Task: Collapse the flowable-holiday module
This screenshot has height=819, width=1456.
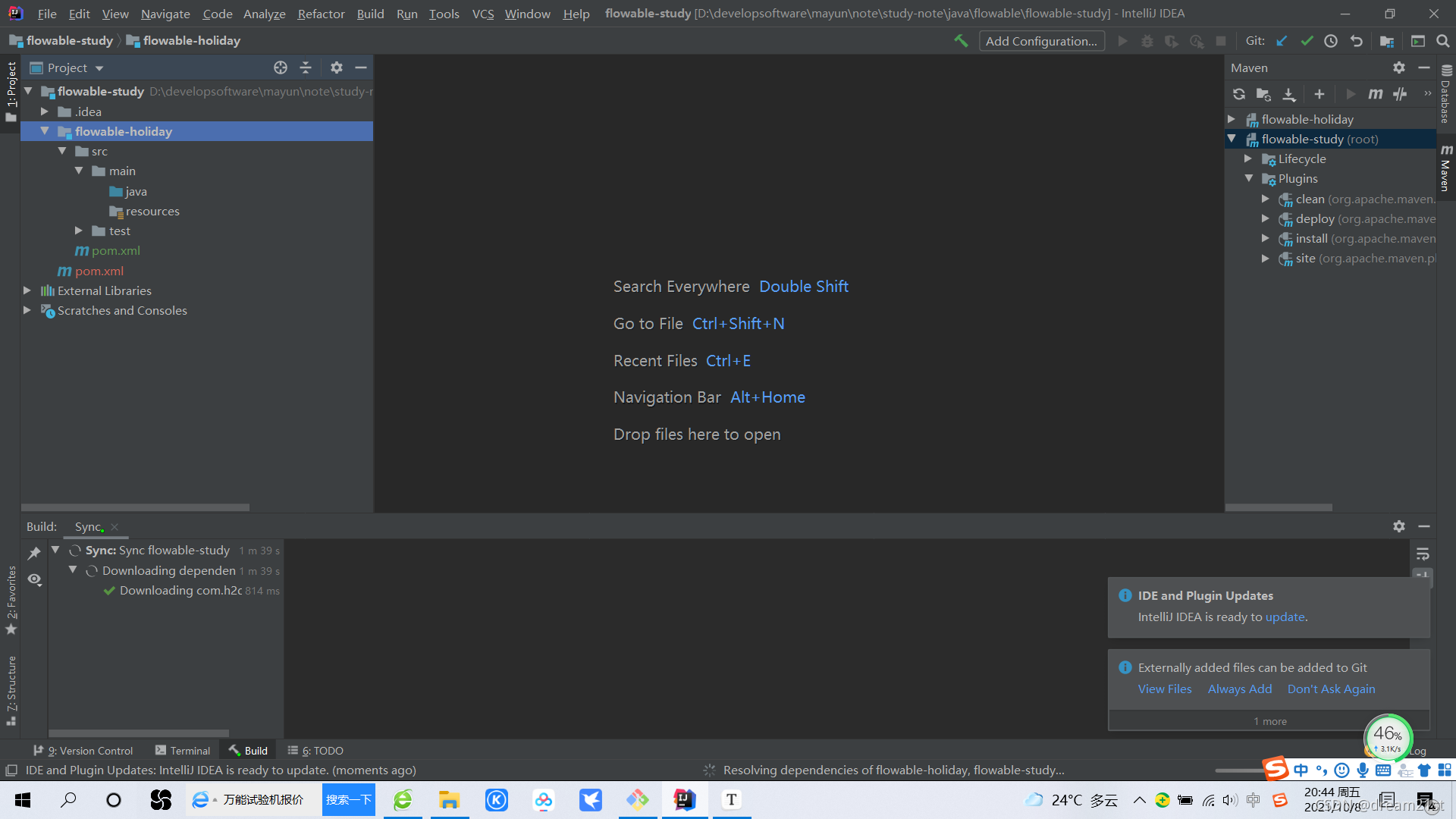Action: pos(45,131)
